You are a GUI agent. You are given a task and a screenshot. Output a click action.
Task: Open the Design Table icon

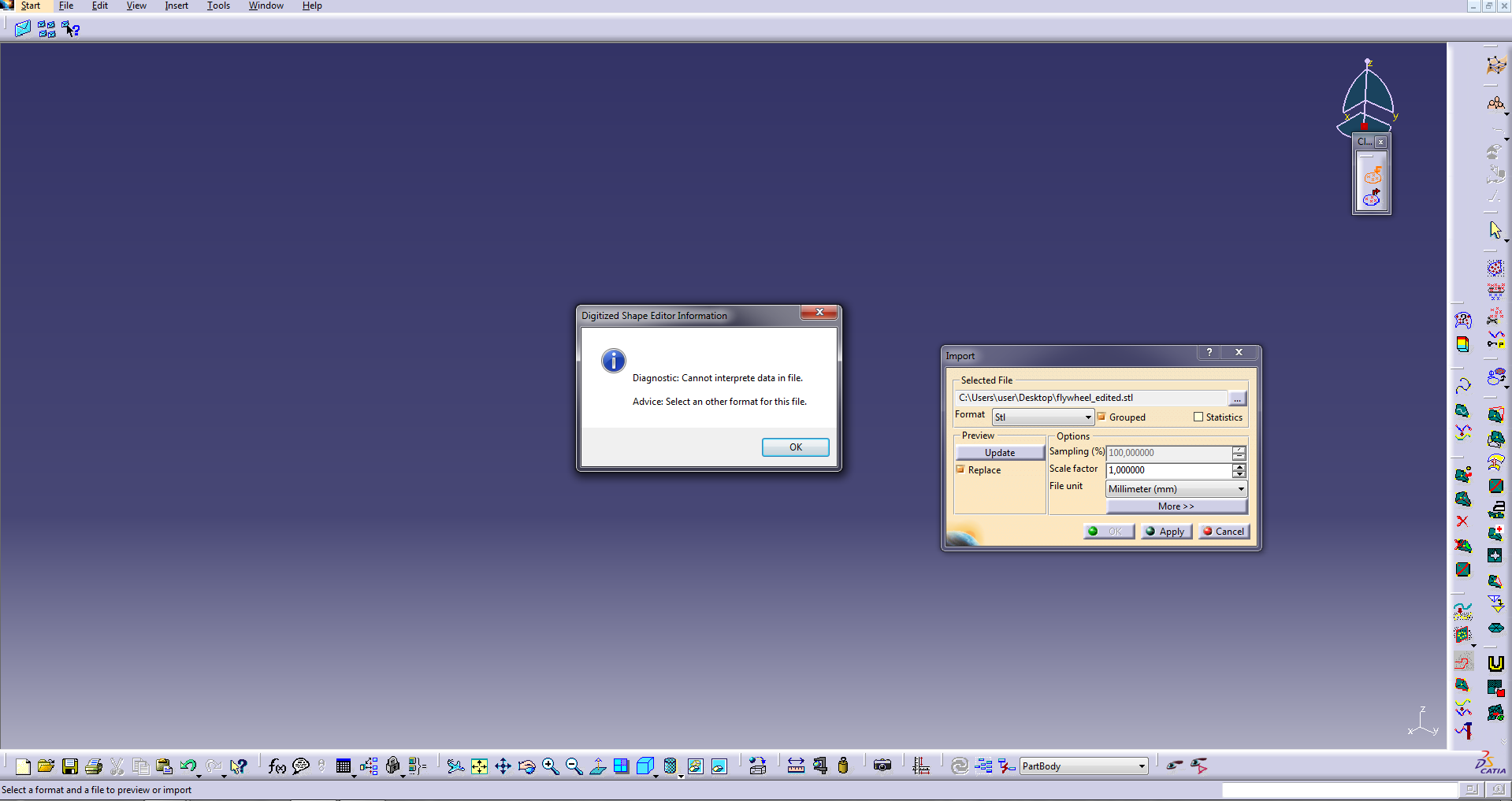(343, 766)
